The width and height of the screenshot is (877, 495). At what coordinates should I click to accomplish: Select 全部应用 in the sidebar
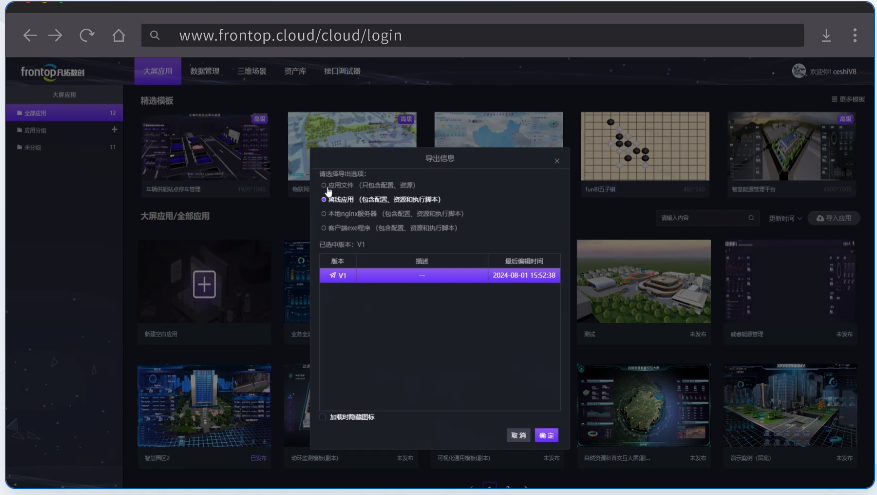point(64,113)
